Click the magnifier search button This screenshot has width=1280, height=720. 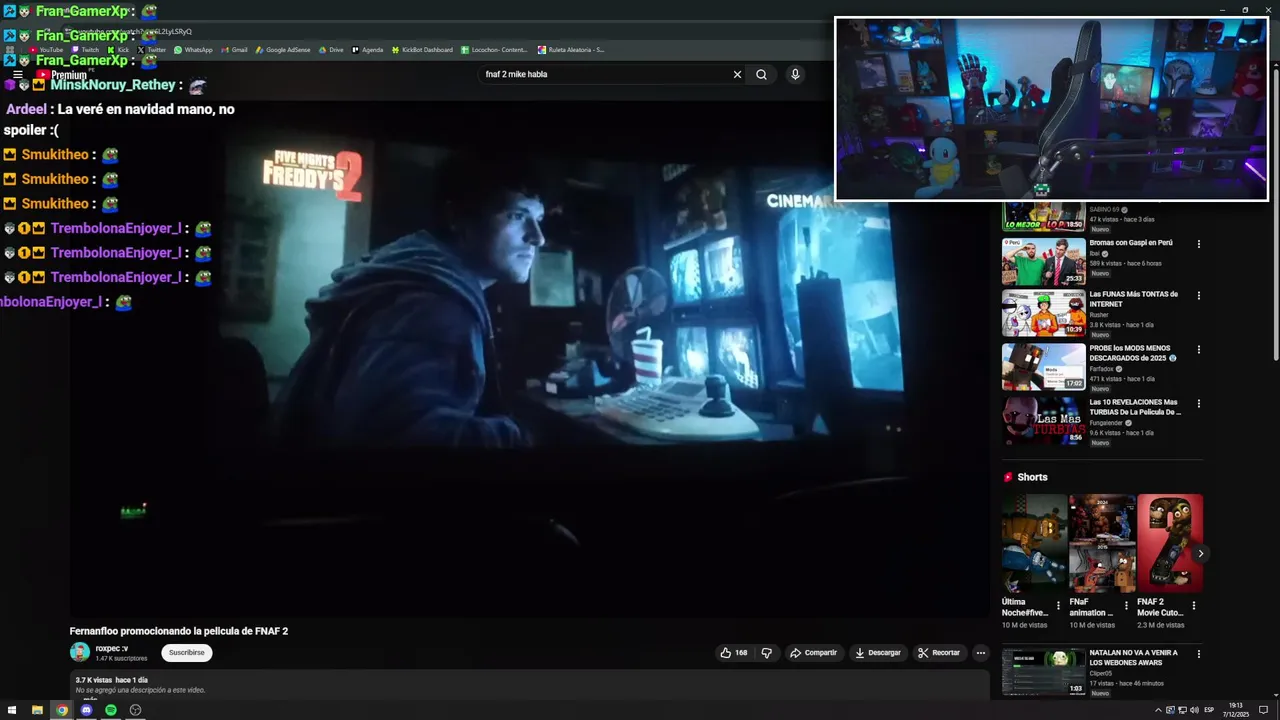click(761, 74)
